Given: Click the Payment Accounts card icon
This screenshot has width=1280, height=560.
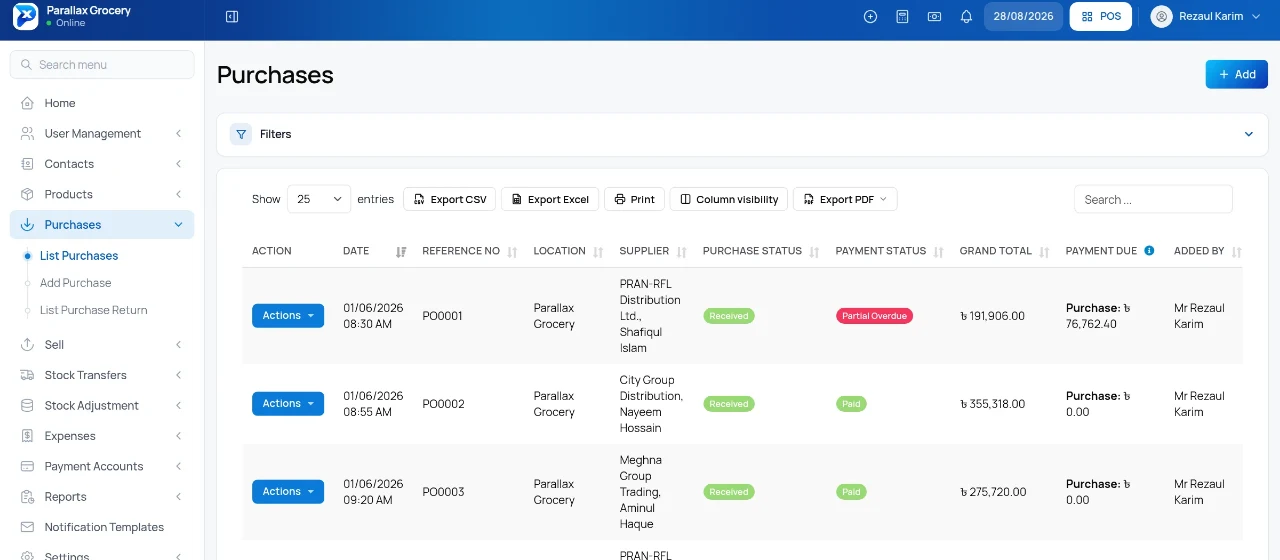Looking at the screenshot, I should coord(27,467).
